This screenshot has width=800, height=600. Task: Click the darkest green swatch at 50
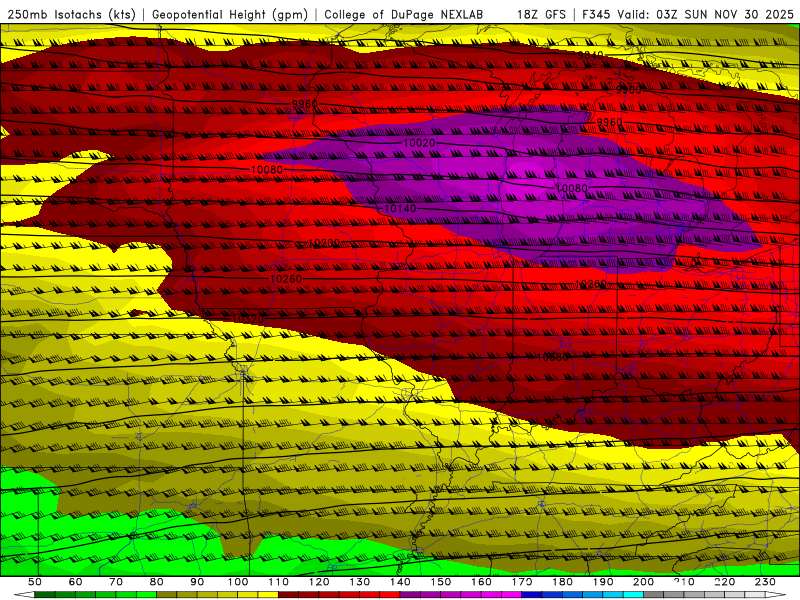point(44,595)
